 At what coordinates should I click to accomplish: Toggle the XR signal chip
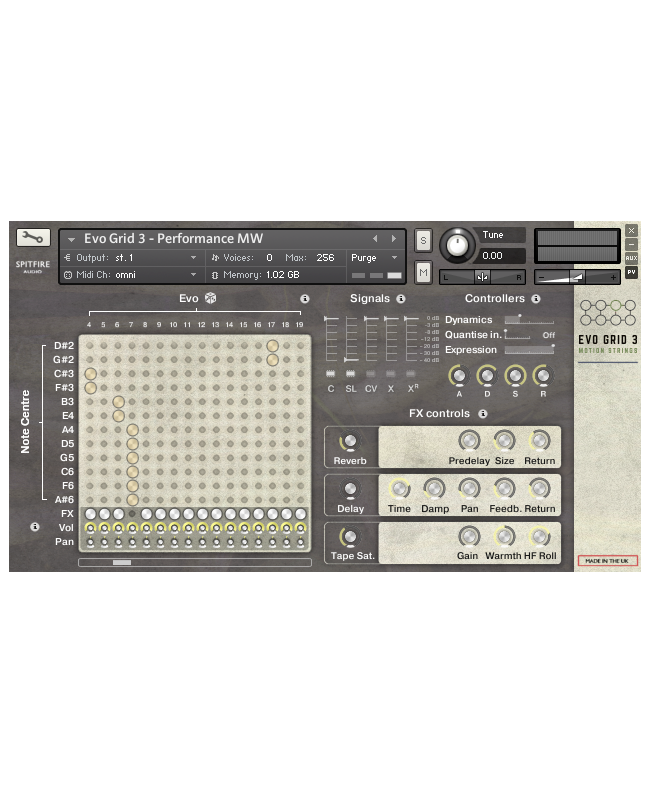(411, 374)
